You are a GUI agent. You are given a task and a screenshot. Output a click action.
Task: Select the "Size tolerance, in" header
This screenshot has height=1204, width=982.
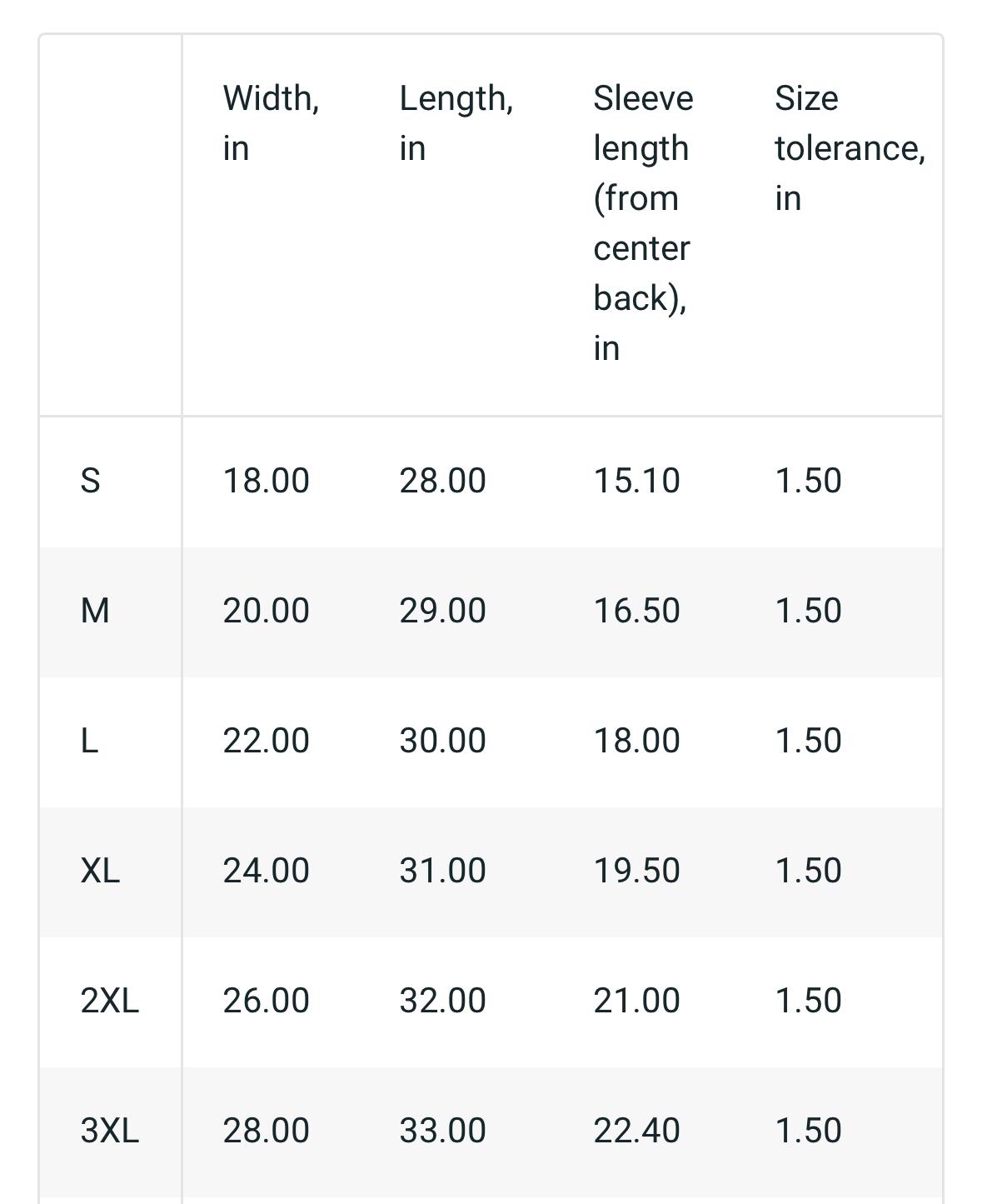pyautogui.click(x=849, y=147)
